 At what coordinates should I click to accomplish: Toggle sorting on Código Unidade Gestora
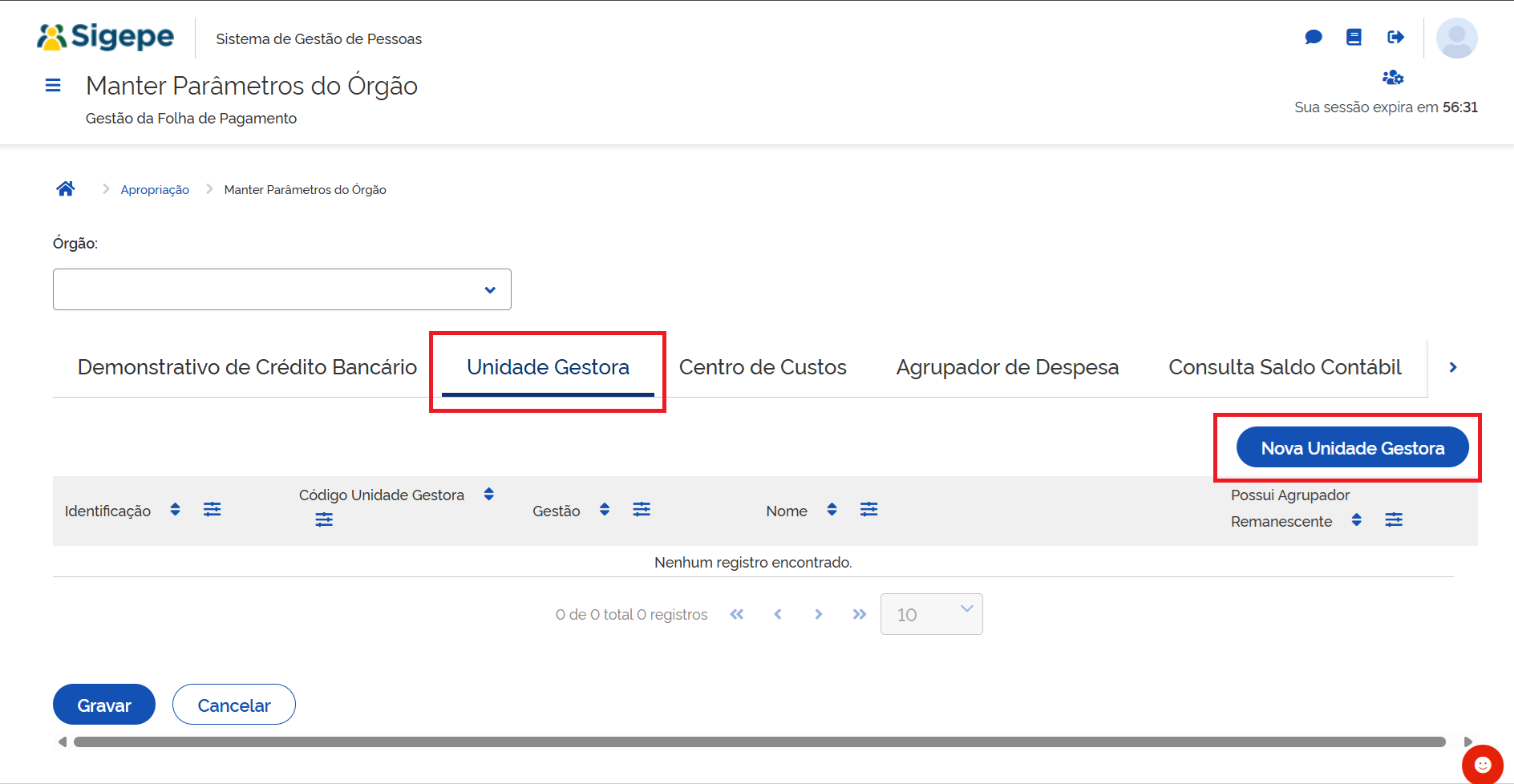point(488,494)
